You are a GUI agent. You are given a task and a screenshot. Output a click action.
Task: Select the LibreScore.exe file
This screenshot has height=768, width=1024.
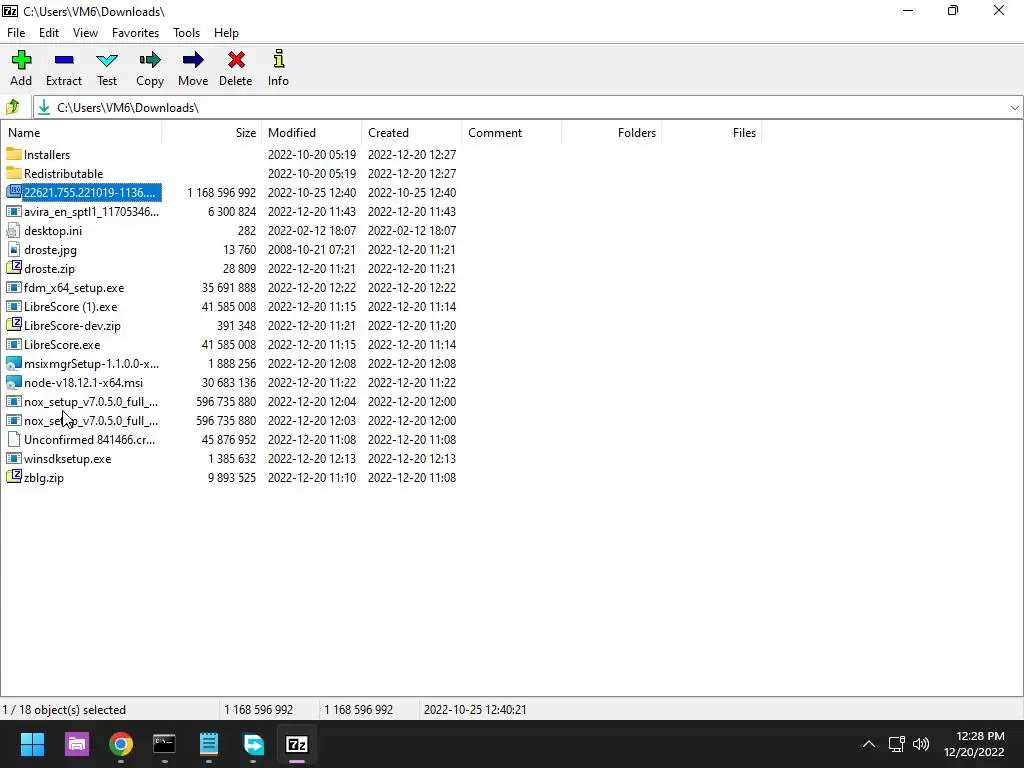62,344
